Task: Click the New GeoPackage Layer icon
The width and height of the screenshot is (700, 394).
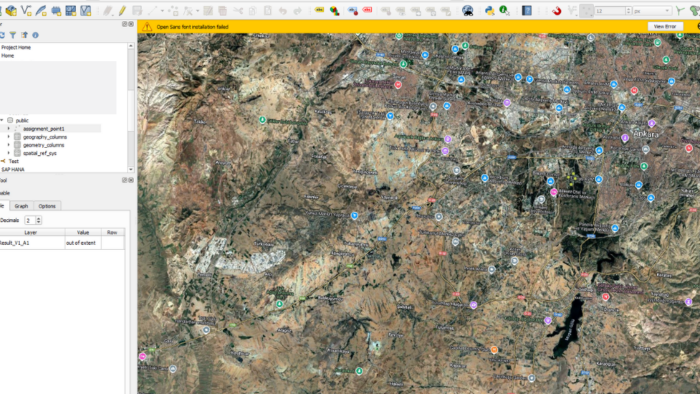Action: 11,10
